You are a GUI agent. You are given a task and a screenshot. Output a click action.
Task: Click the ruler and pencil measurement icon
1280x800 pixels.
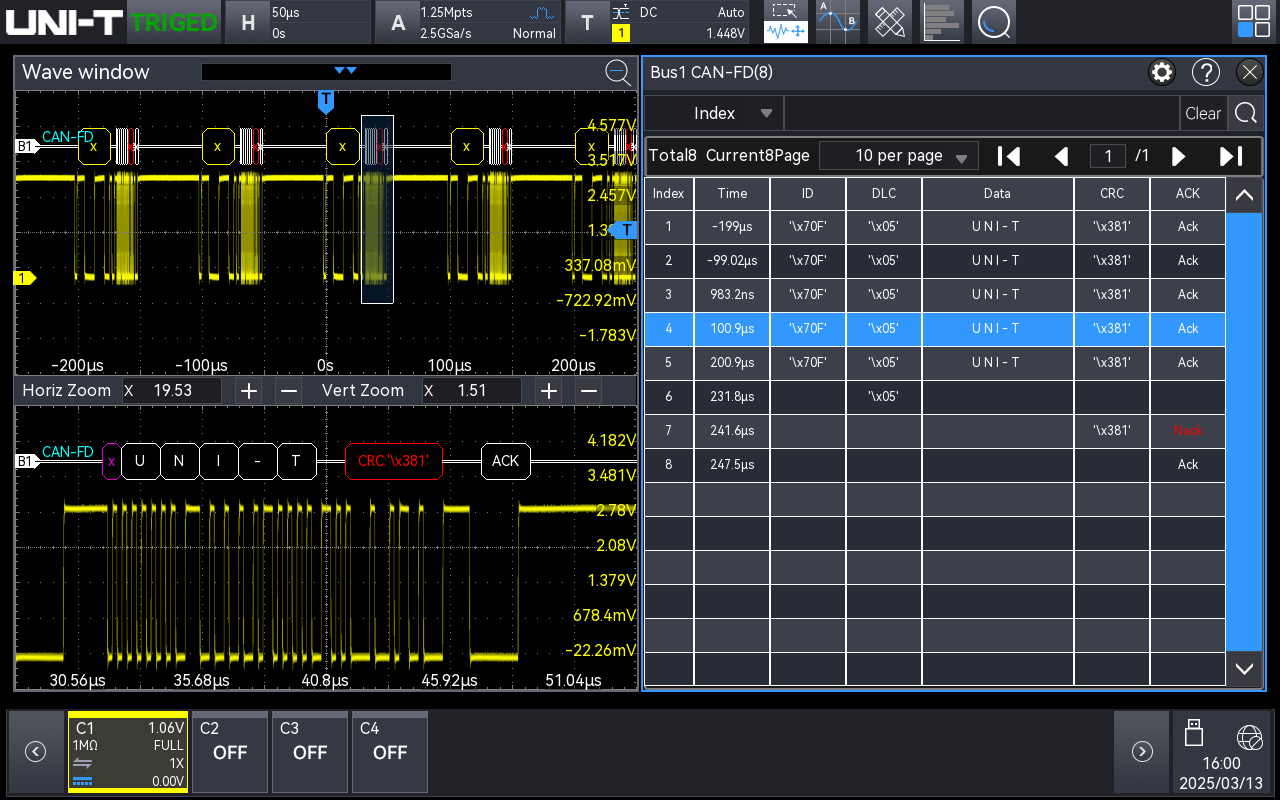tap(889, 22)
